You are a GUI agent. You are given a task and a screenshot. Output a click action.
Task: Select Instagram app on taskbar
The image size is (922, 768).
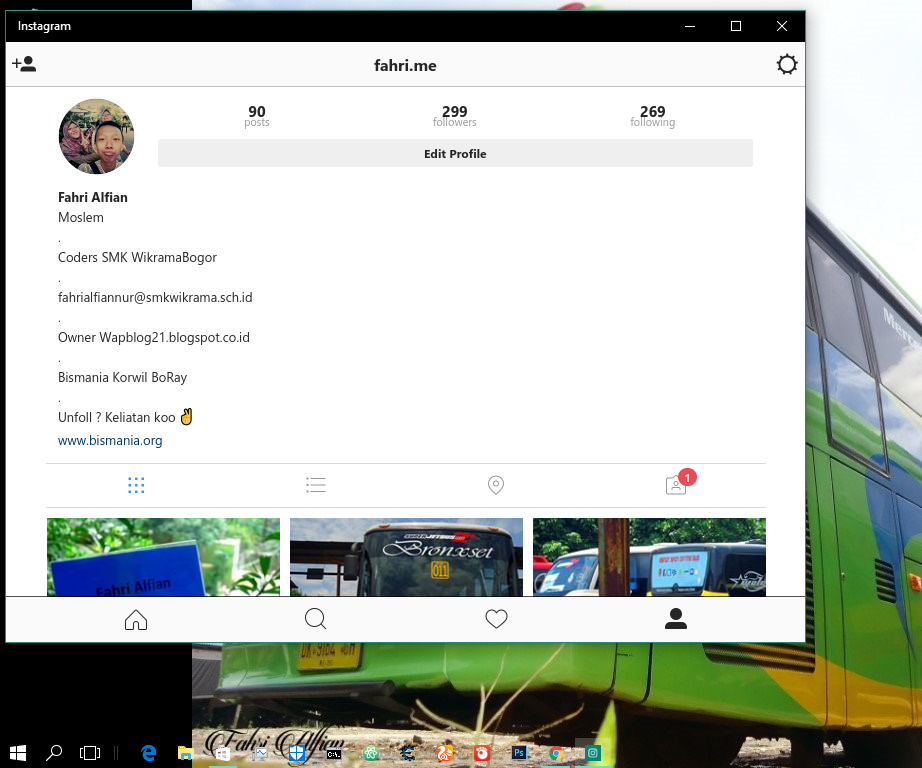point(593,753)
